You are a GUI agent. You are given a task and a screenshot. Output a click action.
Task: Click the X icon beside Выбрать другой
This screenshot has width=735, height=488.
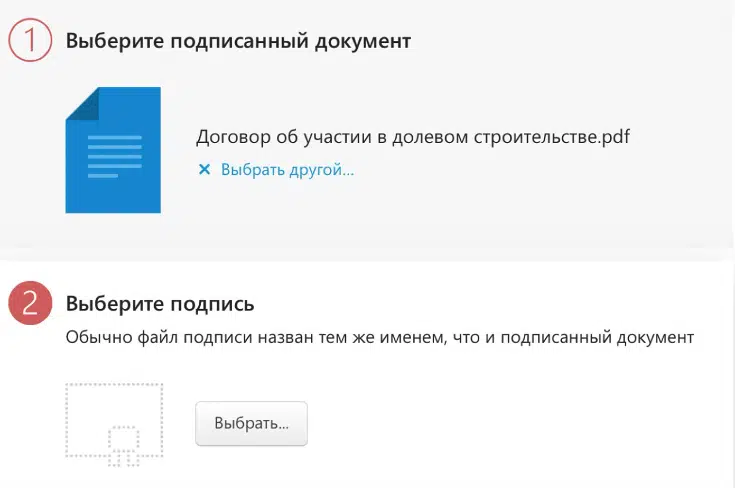point(204,169)
